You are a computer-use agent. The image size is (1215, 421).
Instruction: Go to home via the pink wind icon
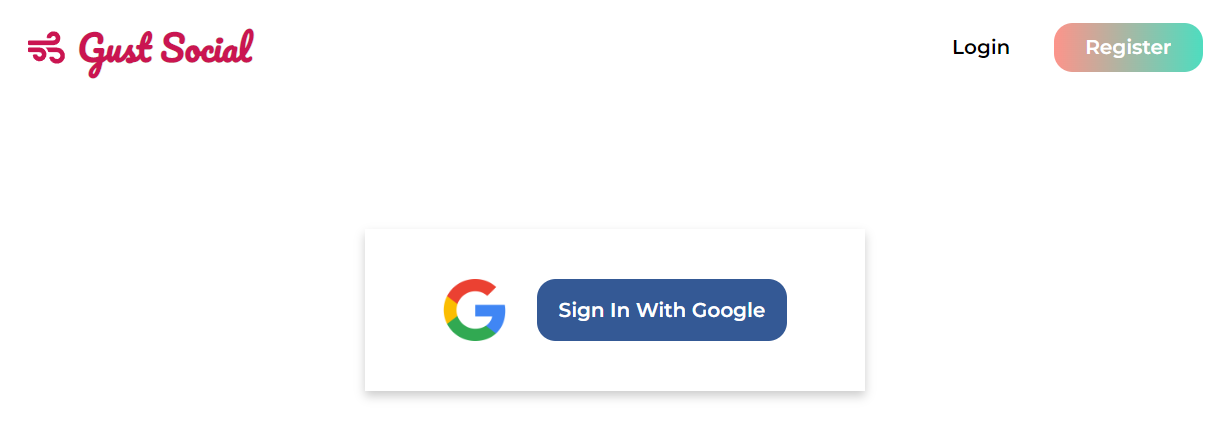tap(46, 48)
